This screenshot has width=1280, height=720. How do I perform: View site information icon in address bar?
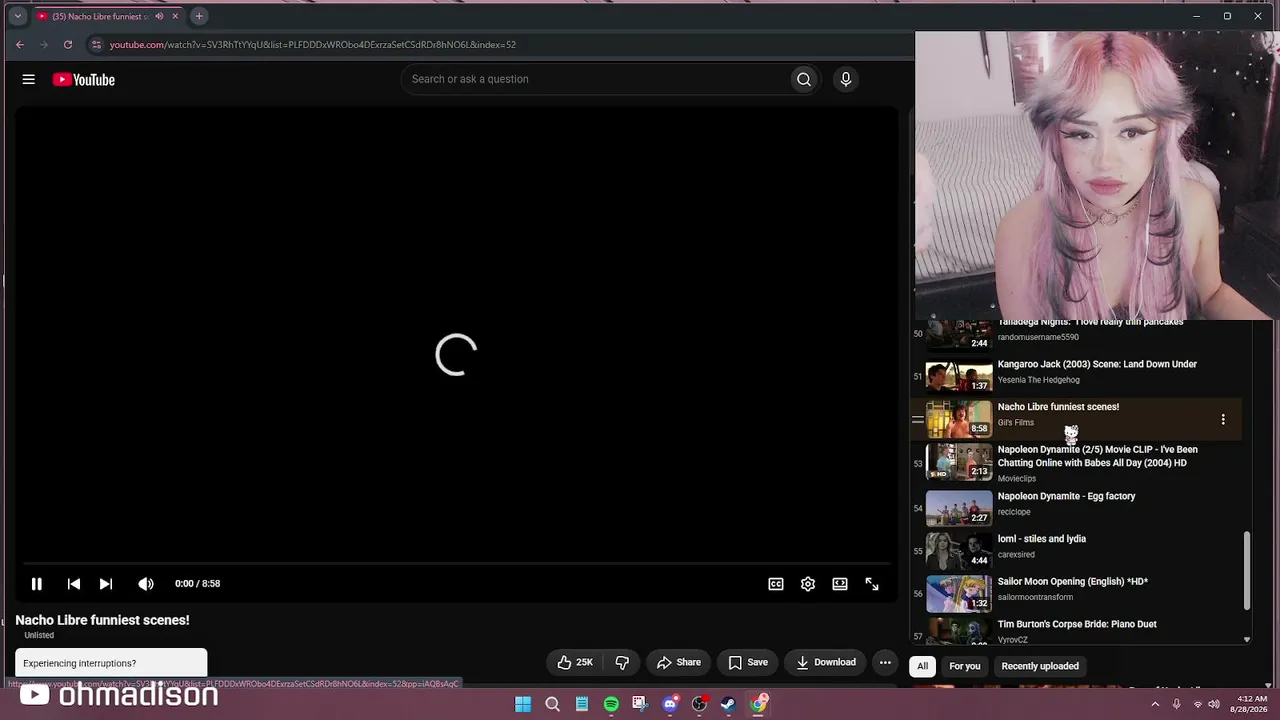[96, 45]
